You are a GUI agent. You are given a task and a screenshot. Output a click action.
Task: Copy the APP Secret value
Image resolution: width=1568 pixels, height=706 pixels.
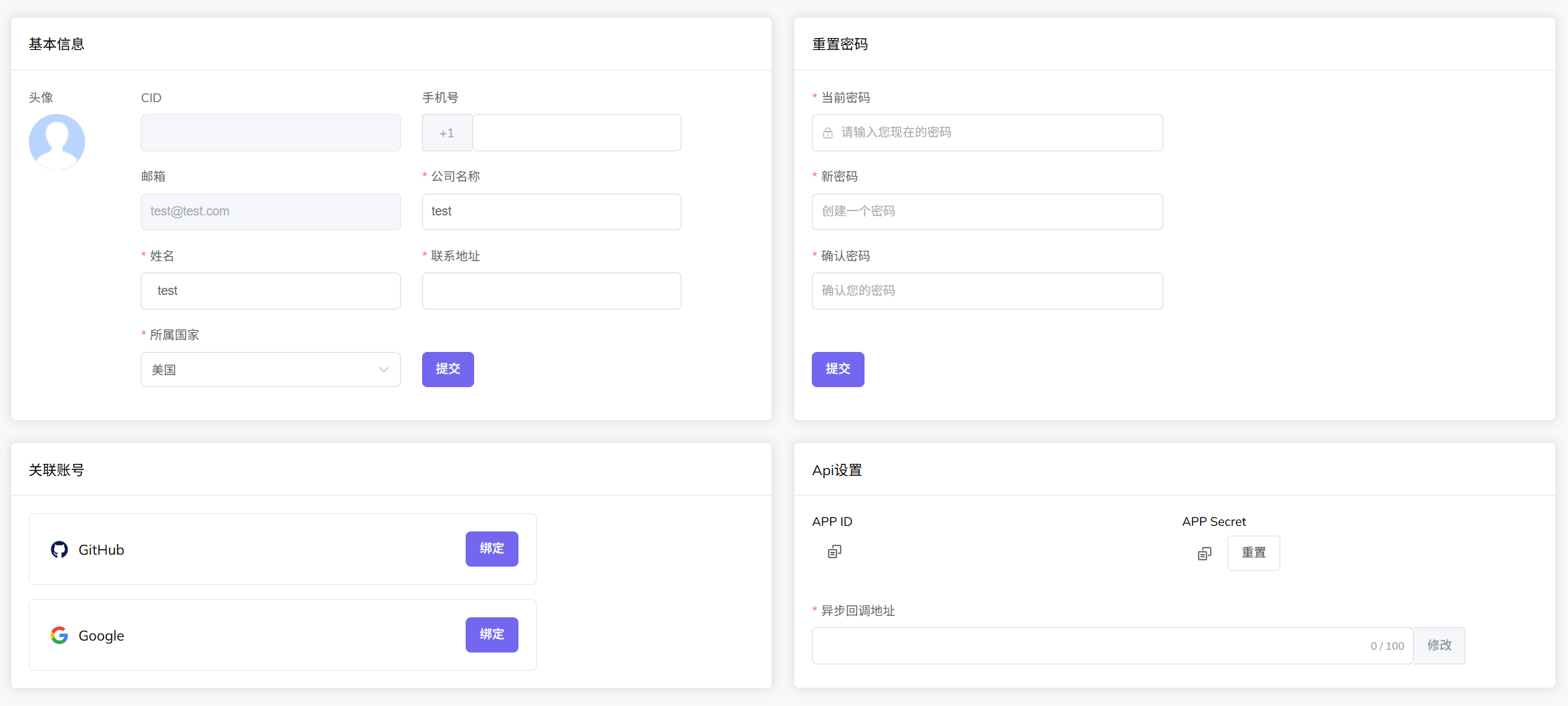[x=1204, y=554]
